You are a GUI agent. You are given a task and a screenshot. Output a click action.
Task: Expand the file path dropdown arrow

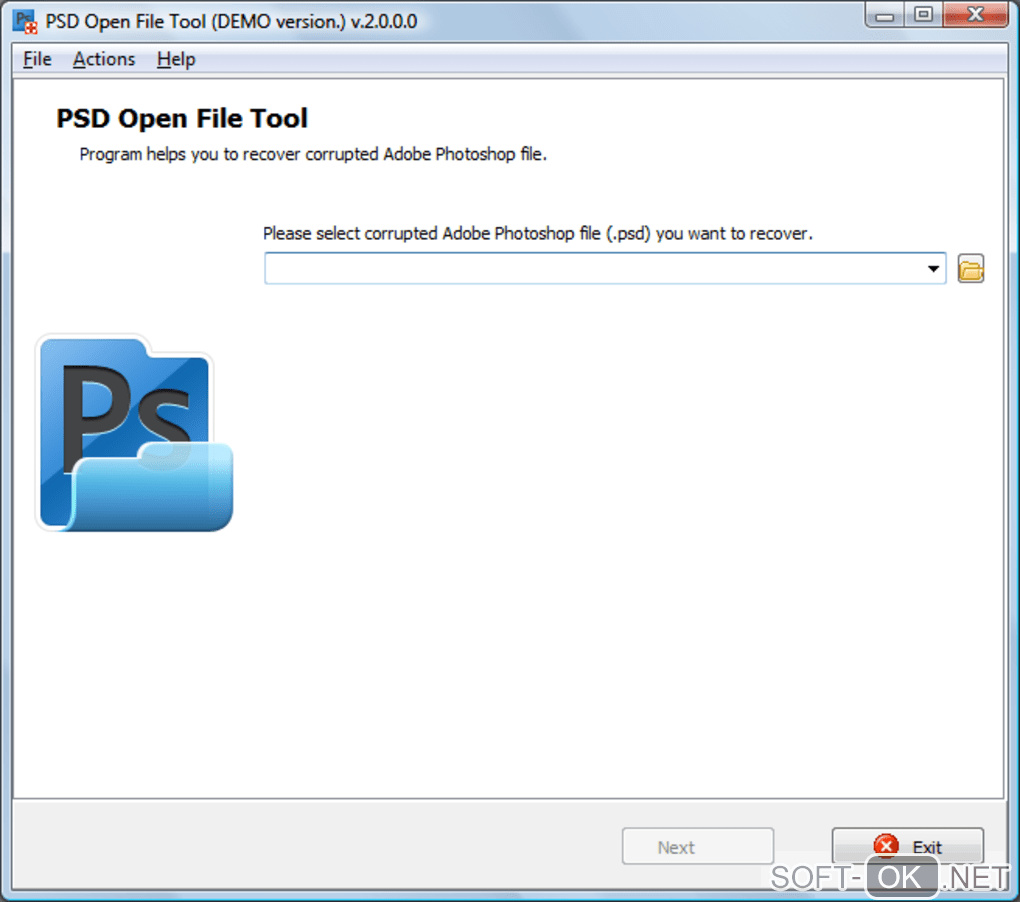(x=933, y=269)
